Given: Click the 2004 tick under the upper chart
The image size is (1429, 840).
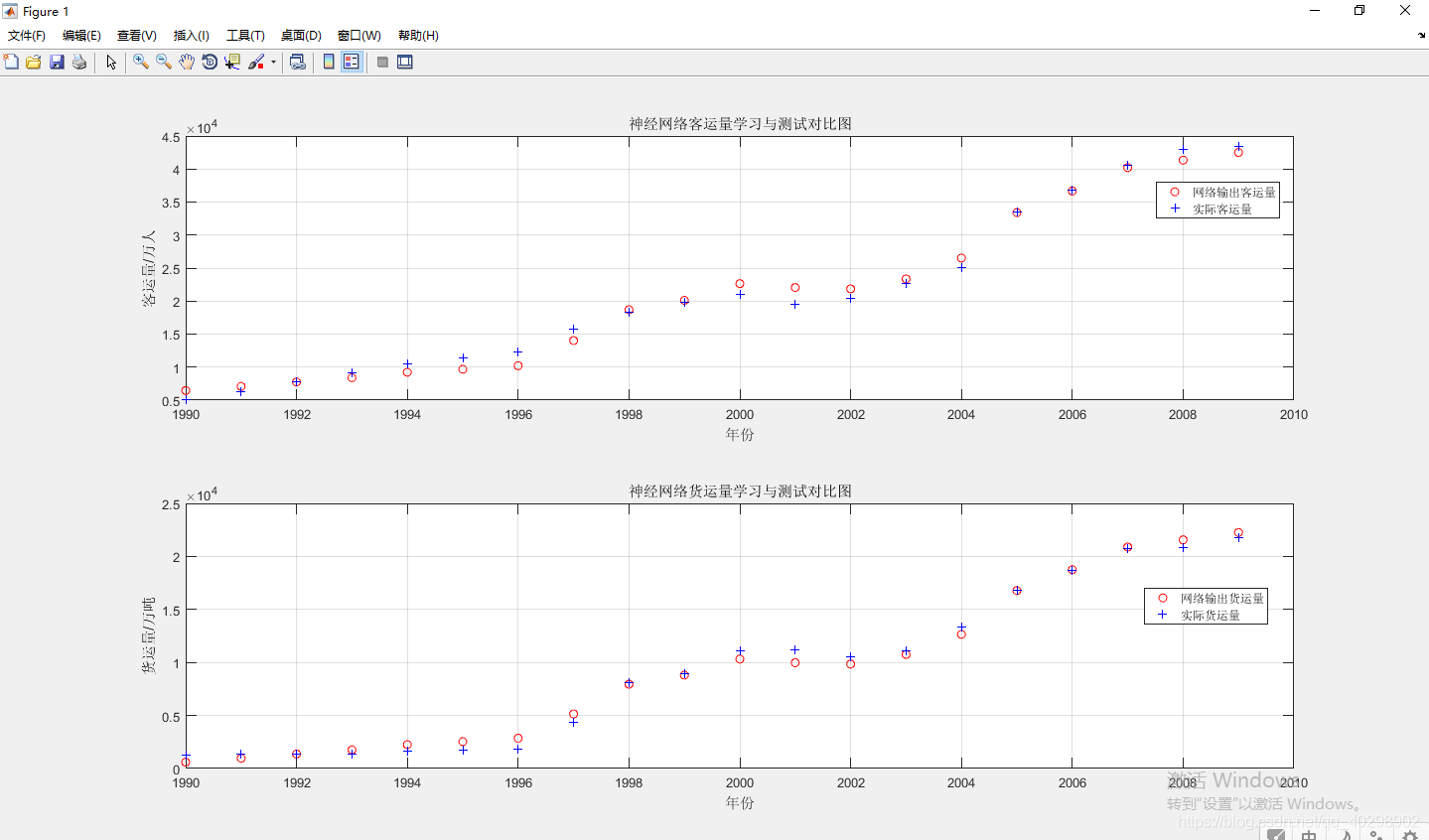Looking at the screenshot, I should (x=961, y=415).
